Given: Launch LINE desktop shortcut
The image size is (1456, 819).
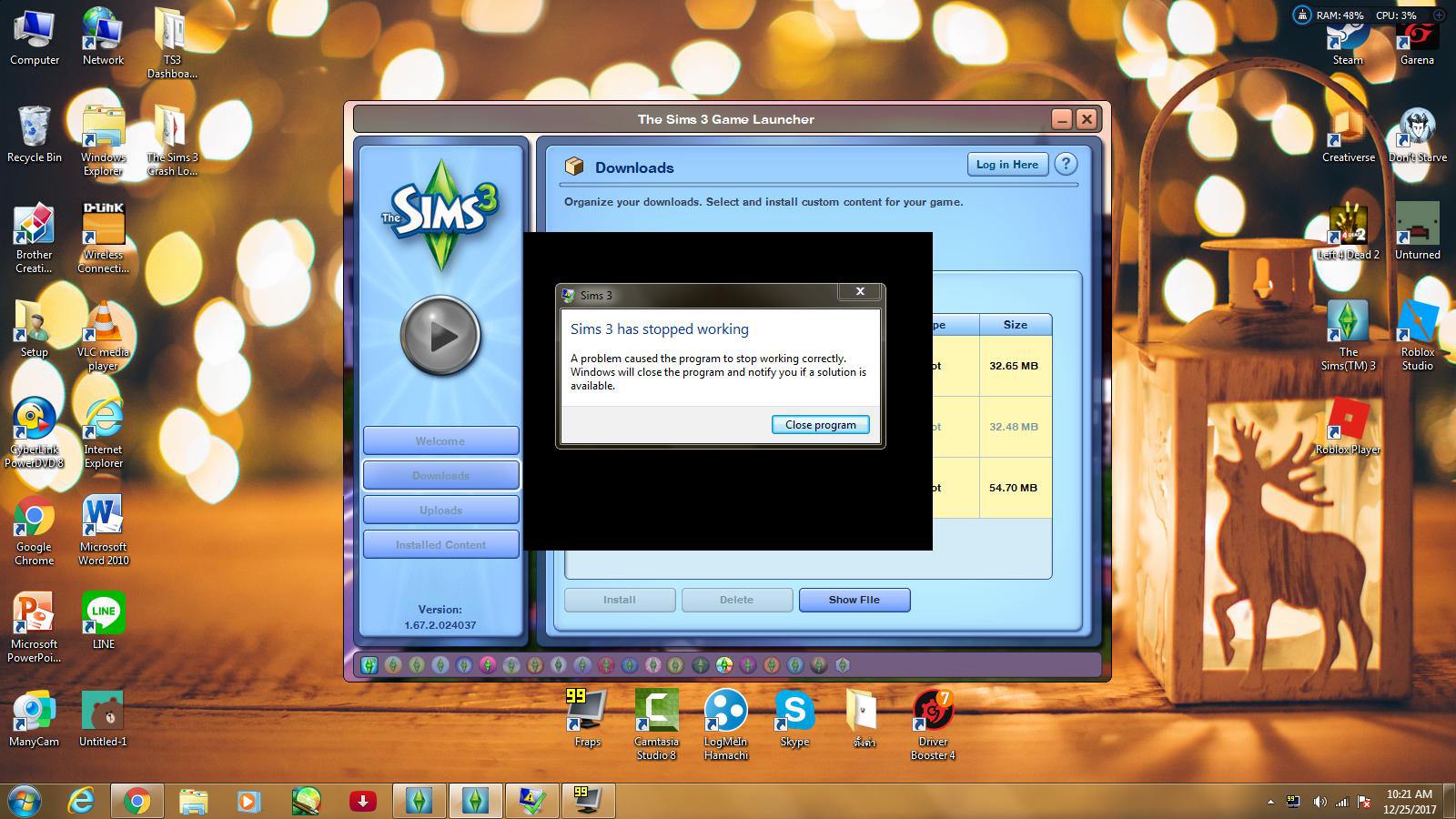Looking at the screenshot, I should [103, 621].
